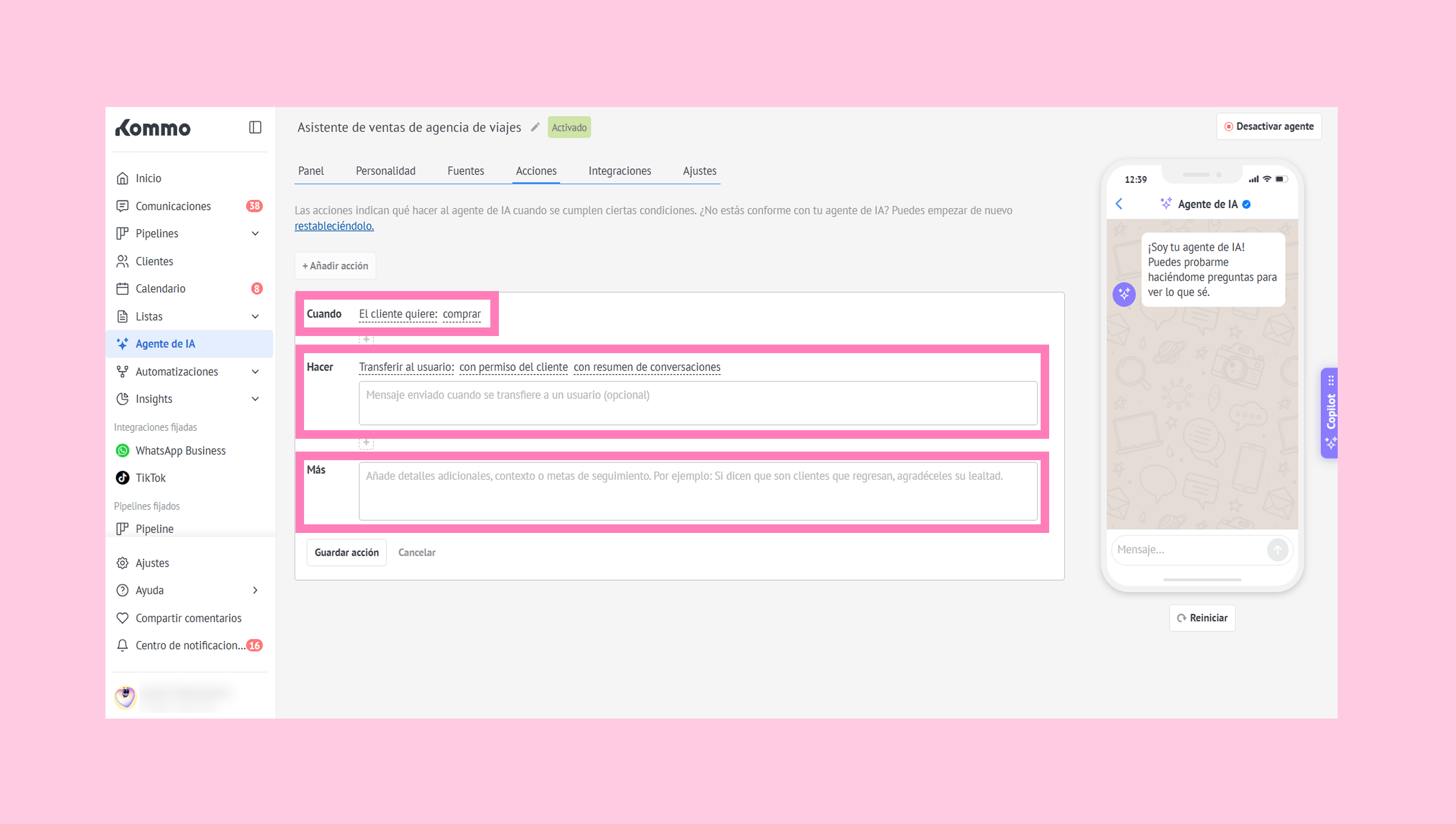Expand the Automatizaciones submenu
The image size is (1456, 824).
pos(255,371)
